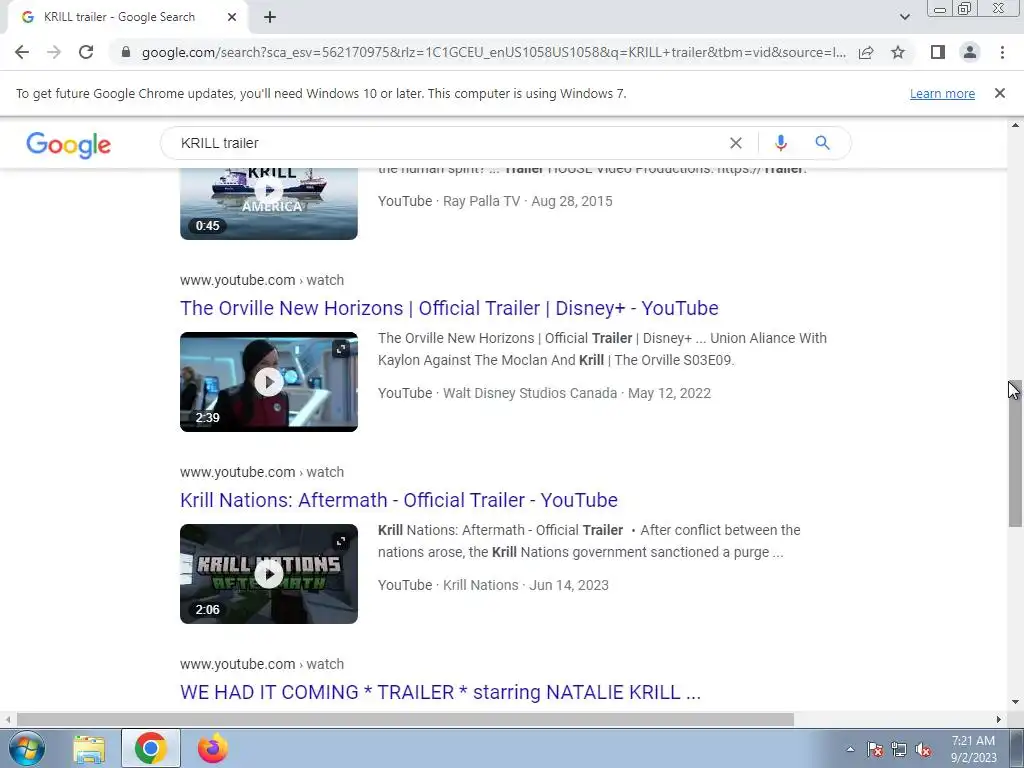
Task: Expand preview icon on Krill Nations thumbnail
Action: click(341, 541)
